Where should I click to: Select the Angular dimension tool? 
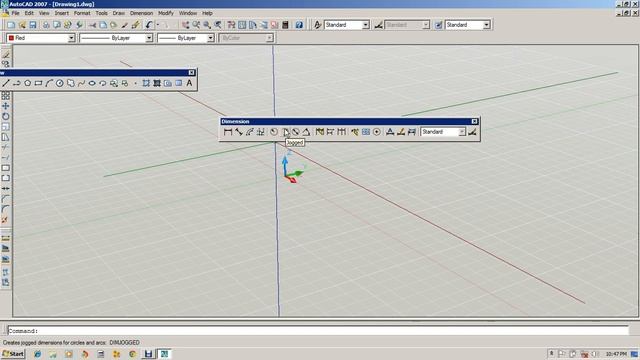click(x=306, y=132)
